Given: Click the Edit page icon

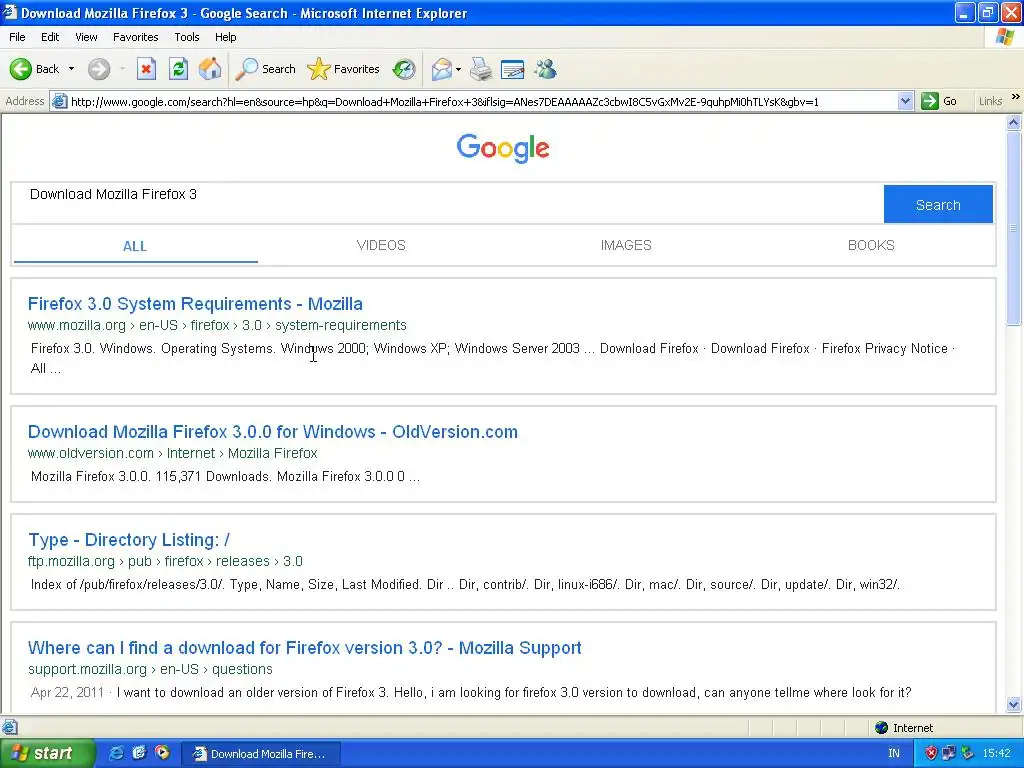Looking at the screenshot, I should [513, 69].
